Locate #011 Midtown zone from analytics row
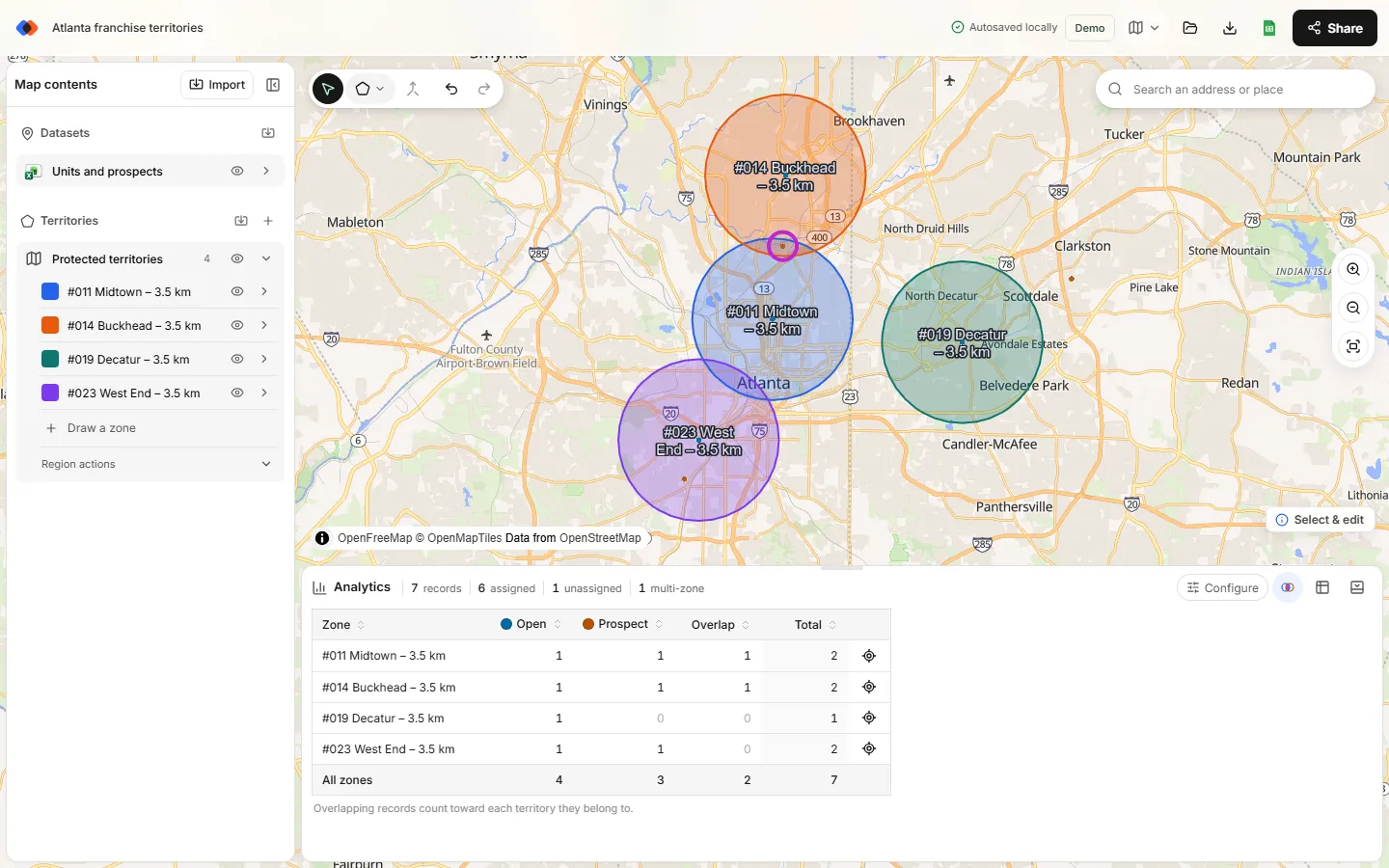1389x868 pixels. coord(869,656)
